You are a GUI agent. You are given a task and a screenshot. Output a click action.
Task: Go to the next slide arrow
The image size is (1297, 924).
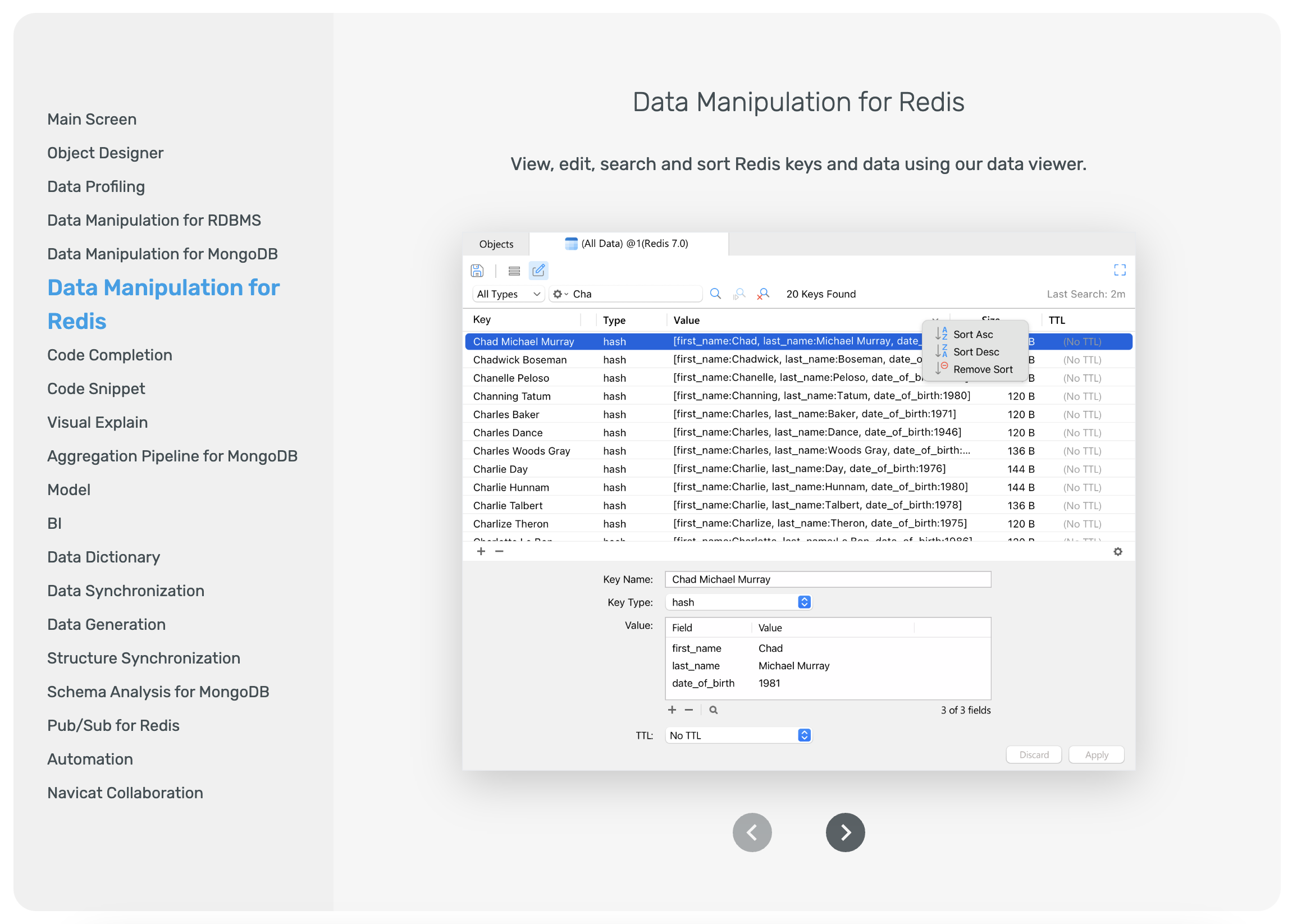point(845,832)
